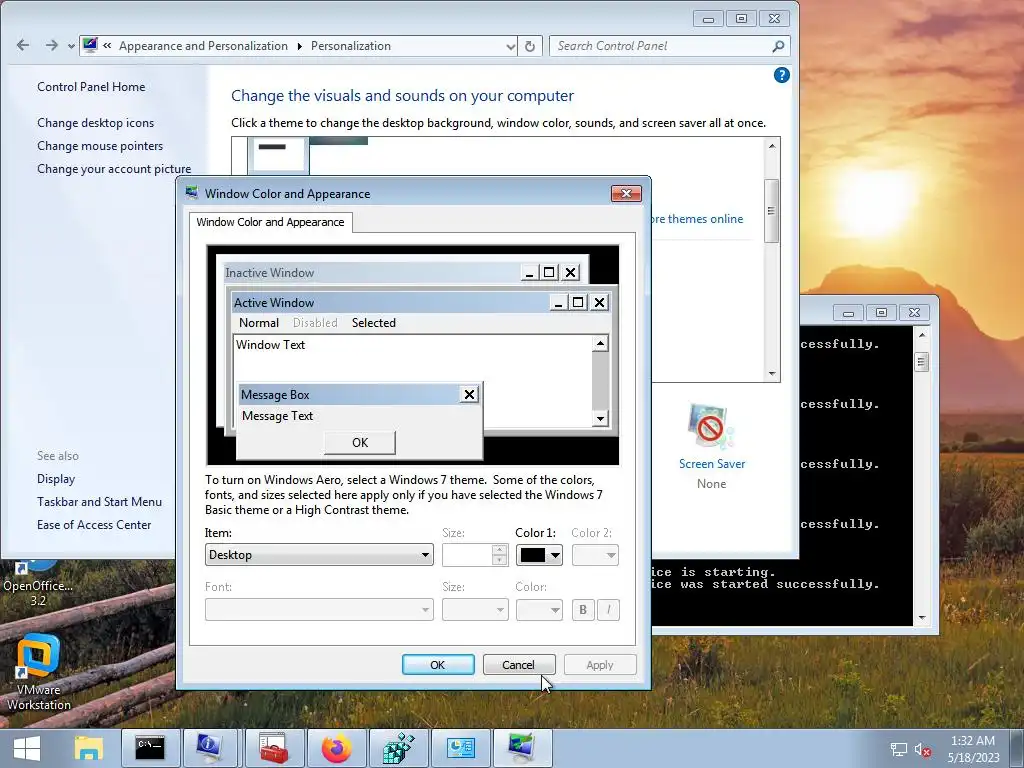Launch Firefox from the taskbar
1024x768 pixels.
tap(336, 748)
